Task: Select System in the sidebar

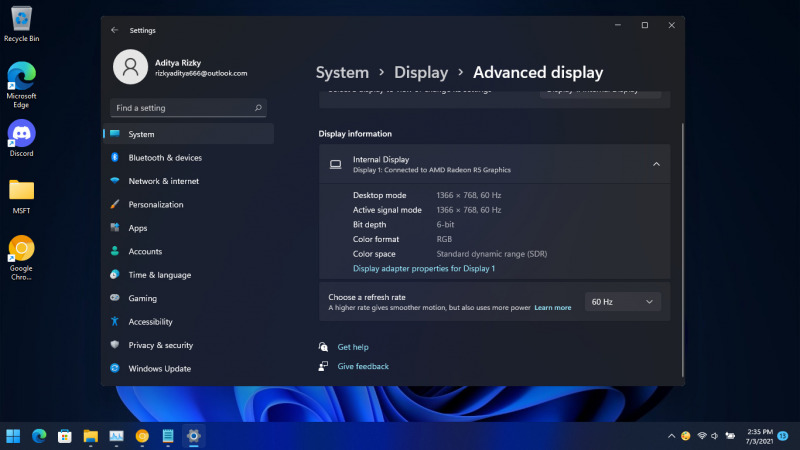Action: click(189, 134)
